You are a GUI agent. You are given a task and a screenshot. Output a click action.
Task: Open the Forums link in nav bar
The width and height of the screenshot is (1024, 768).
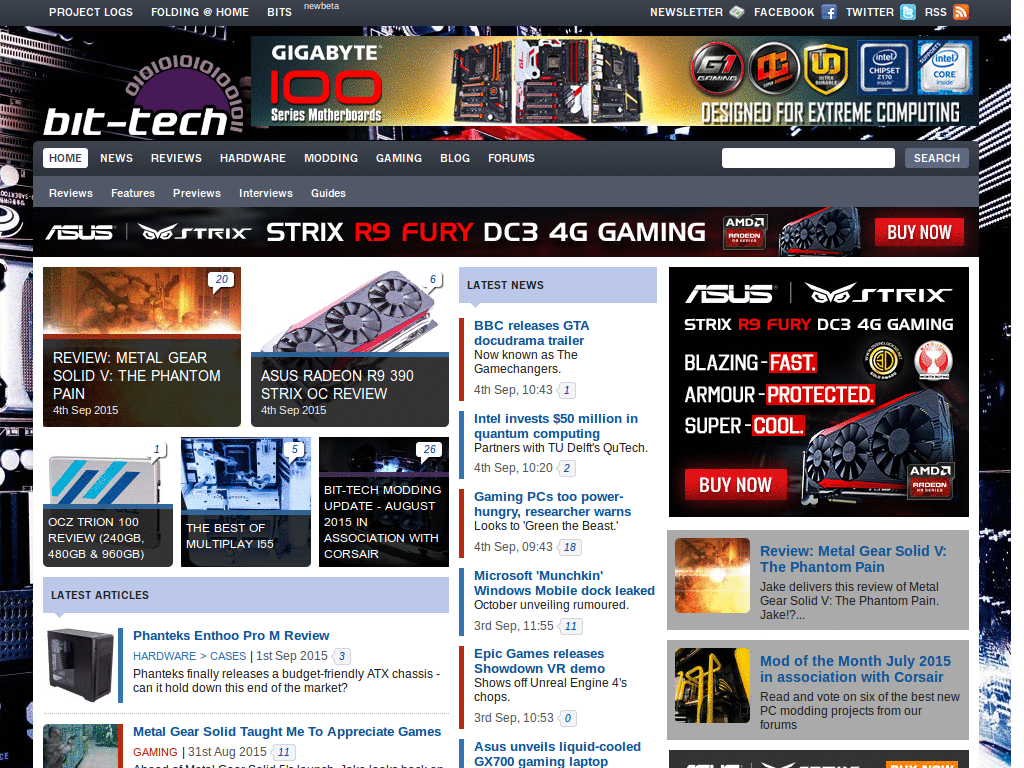click(x=511, y=158)
